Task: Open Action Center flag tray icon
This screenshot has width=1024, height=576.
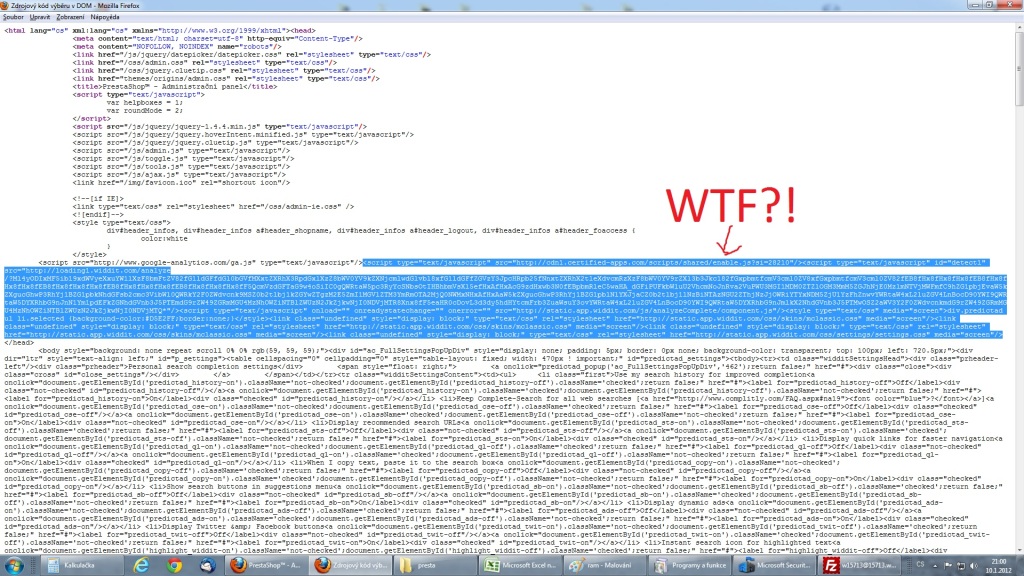Action: point(948,566)
